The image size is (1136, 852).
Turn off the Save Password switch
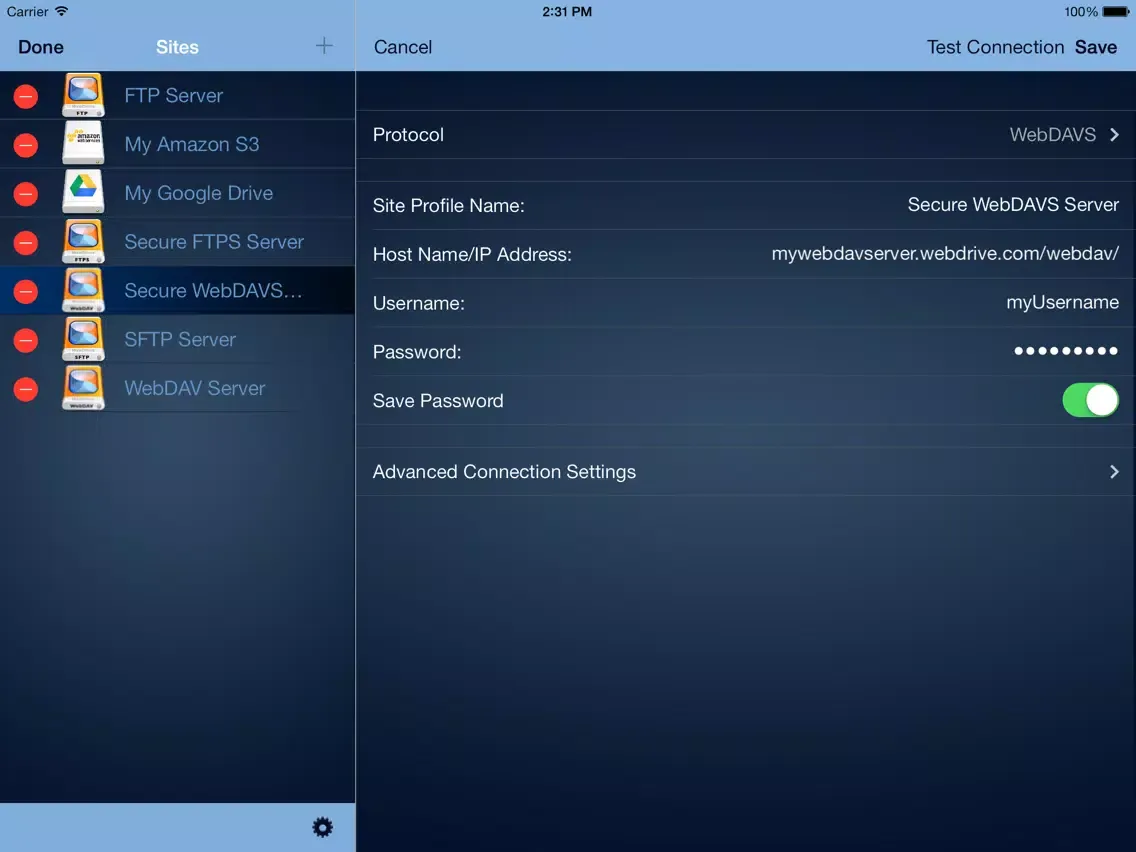[1090, 400]
